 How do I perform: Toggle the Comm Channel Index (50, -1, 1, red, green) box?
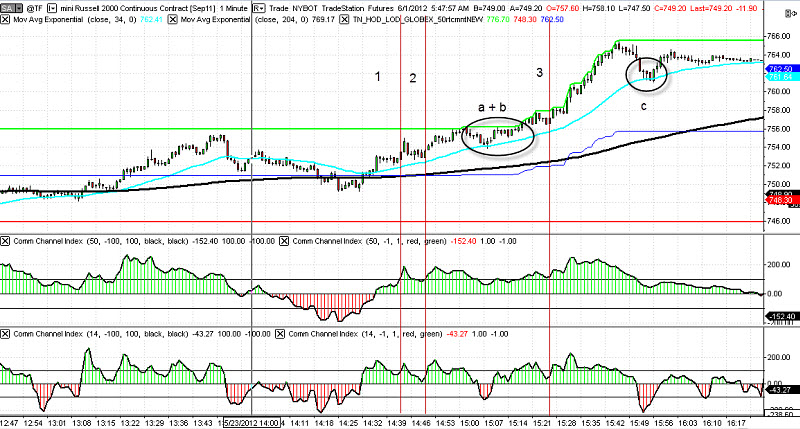pos(284,241)
